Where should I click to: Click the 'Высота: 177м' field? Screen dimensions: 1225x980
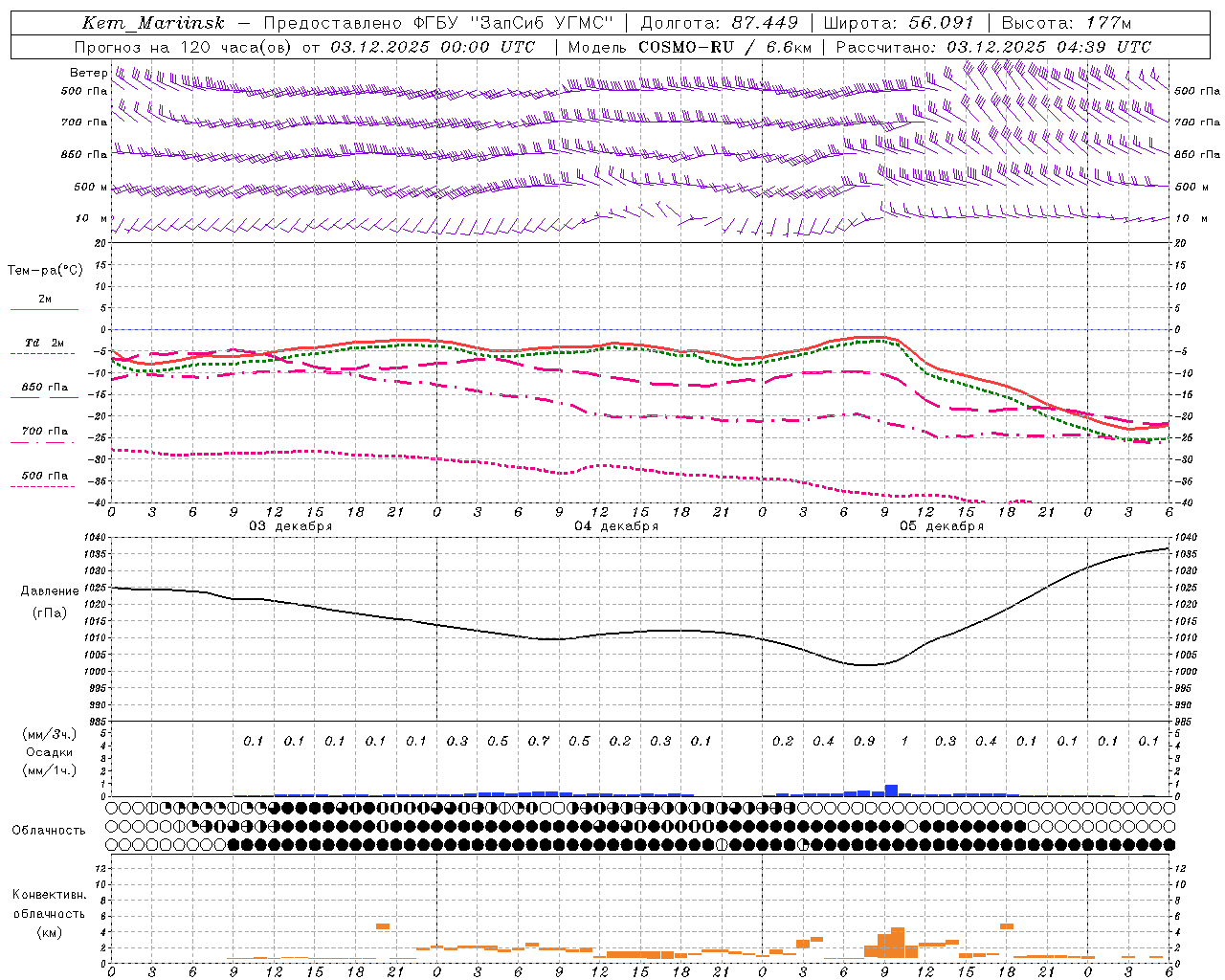tap(1066, 23)
